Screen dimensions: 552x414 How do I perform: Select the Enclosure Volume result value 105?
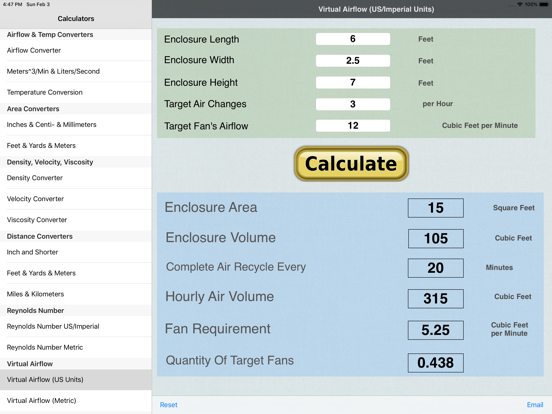(x=436, y=238)
